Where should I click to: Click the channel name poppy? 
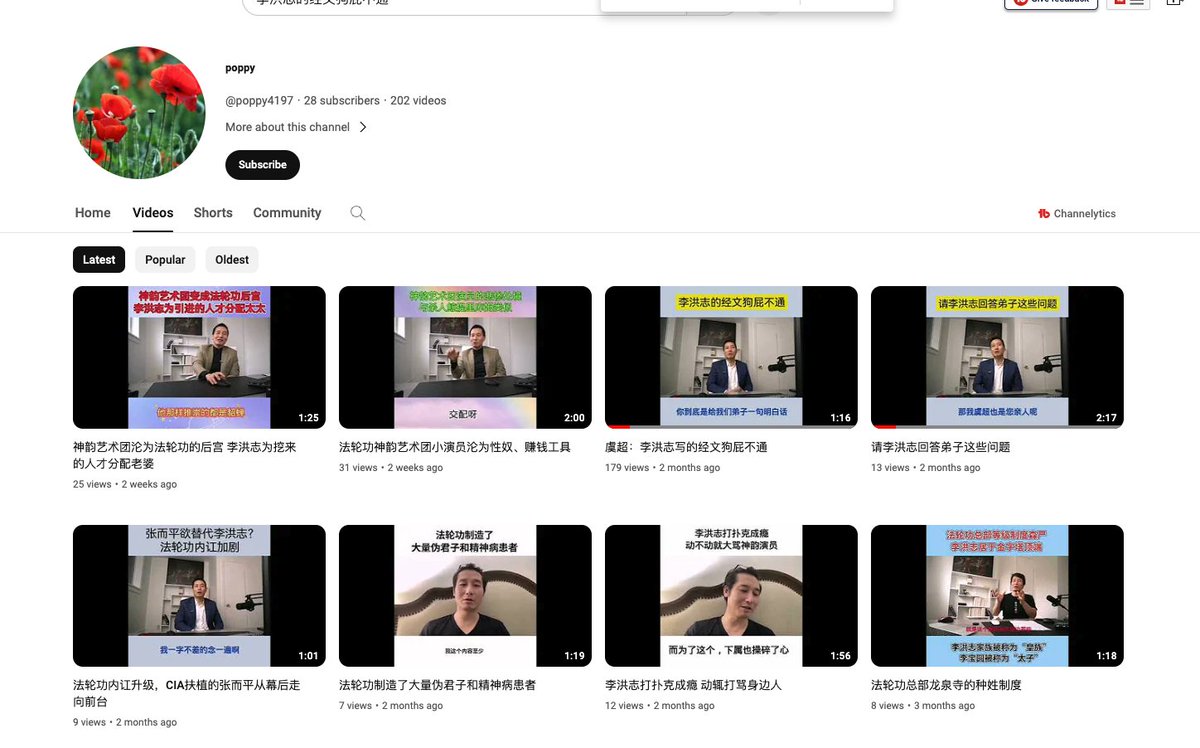tap(240, 68)
